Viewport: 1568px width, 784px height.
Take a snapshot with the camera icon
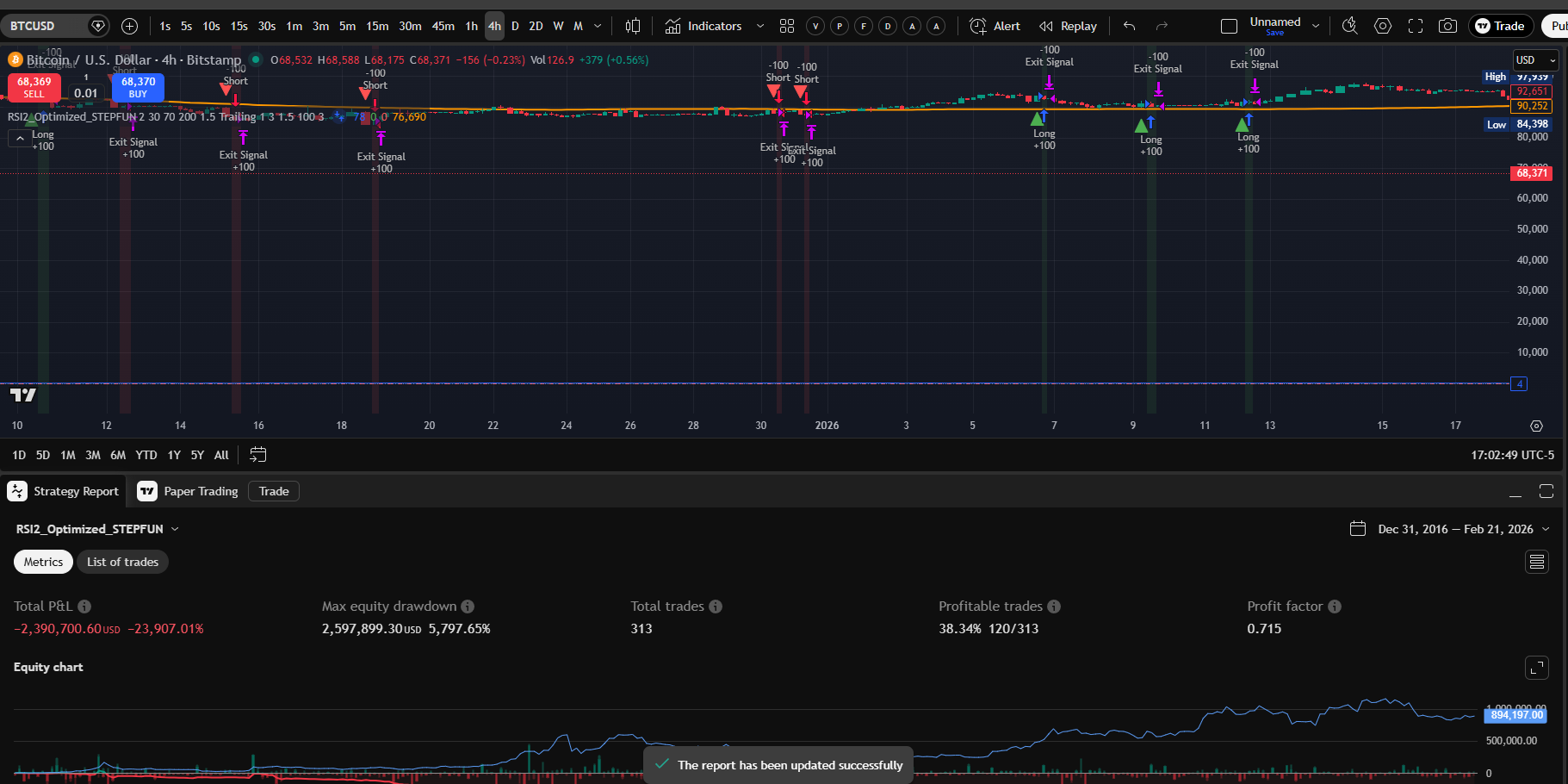click(x=1447, y=26)
